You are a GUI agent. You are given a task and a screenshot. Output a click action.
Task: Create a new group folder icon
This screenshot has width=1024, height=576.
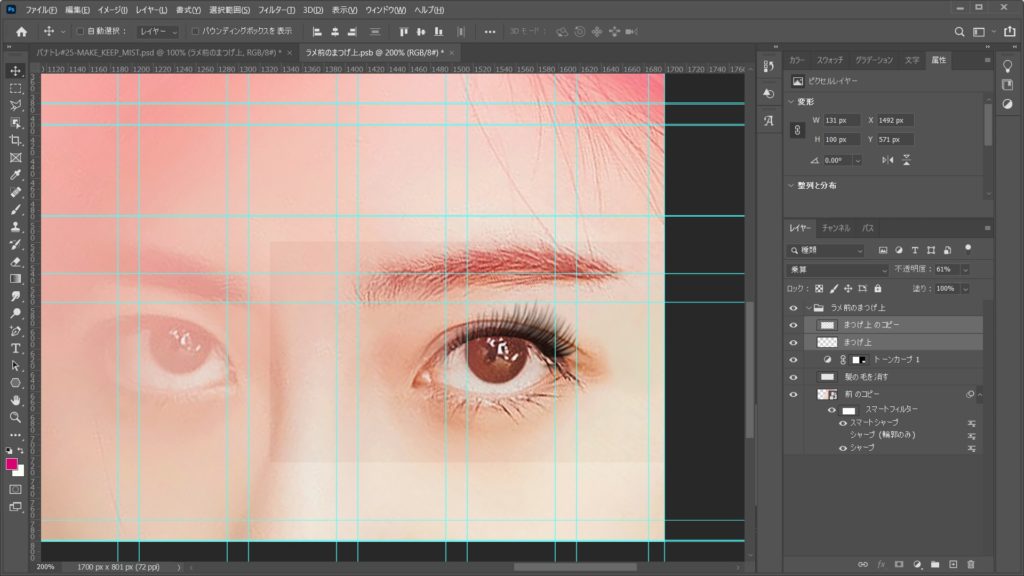pyautogui.click(x=935, y=564)
